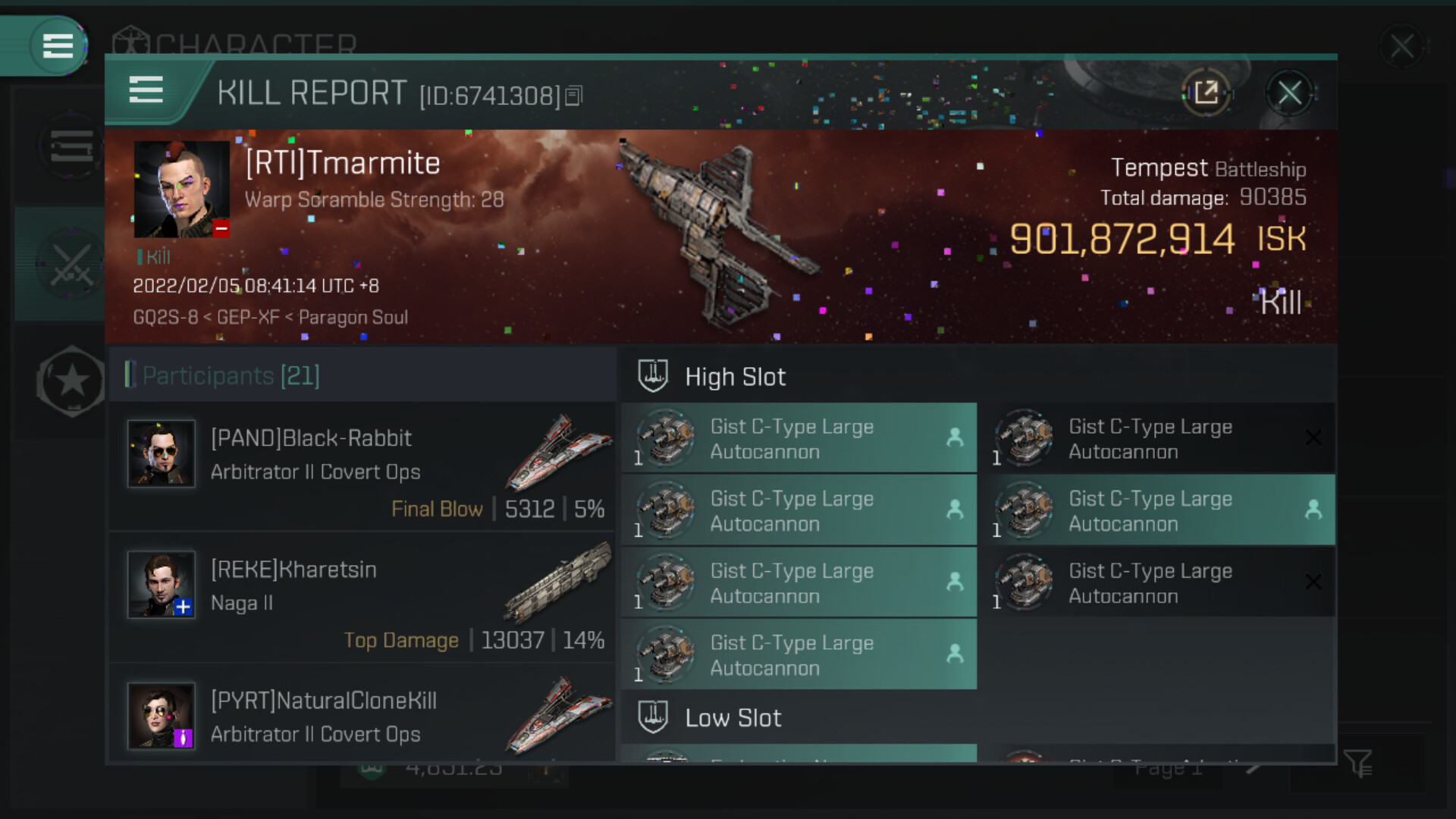1456x819 pixels.
Task: Expand the High Slot header
Action: click(735, 377)
